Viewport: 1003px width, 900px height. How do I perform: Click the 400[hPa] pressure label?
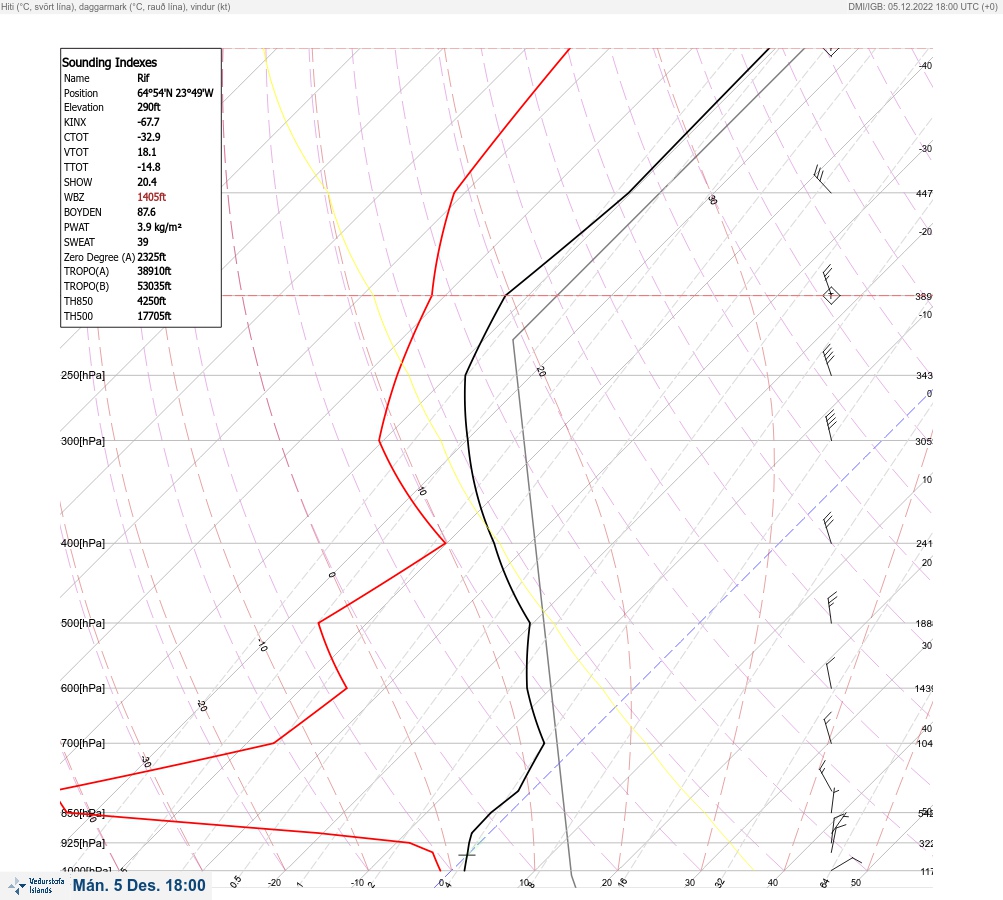click(x=83, y=543)
